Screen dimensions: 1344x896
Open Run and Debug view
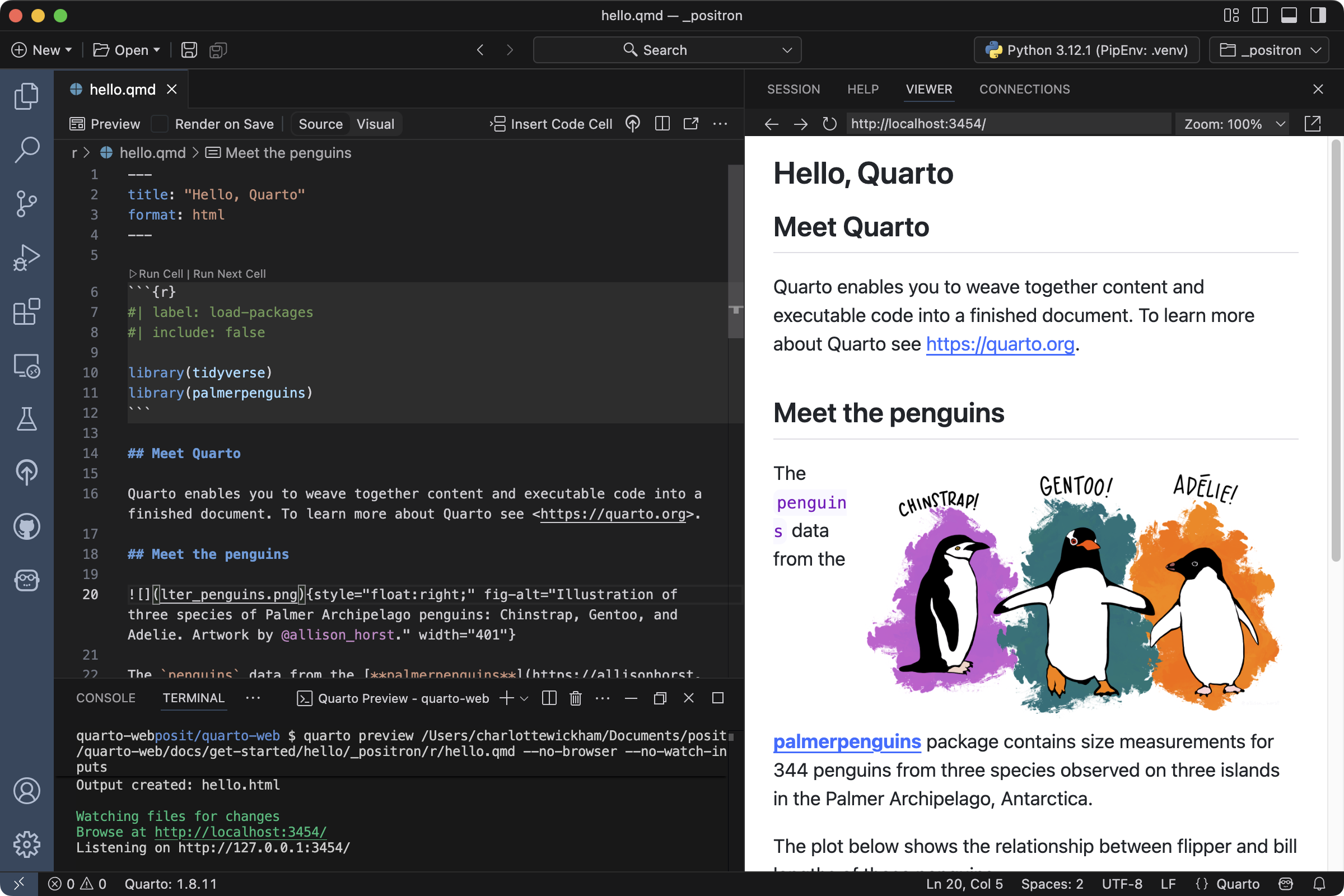point(26,258)
